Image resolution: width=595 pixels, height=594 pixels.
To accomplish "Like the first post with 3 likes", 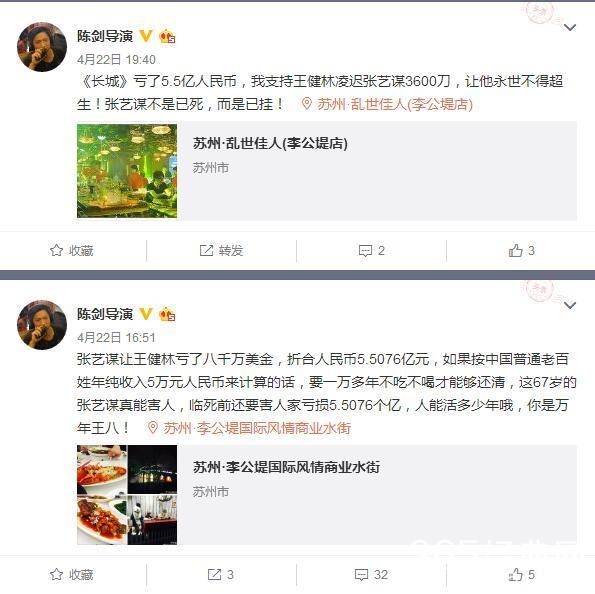I will [x=522, y=251].
